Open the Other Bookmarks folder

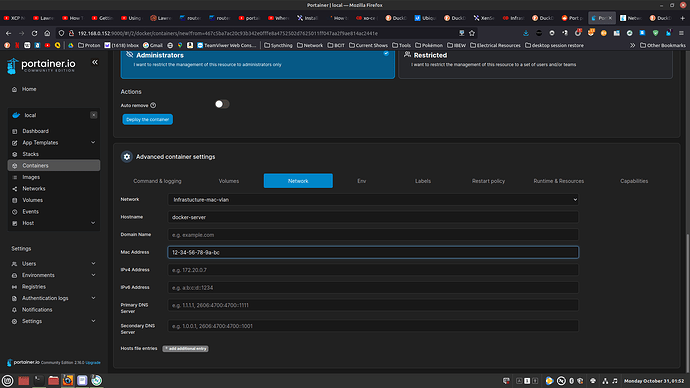point(663,45)
